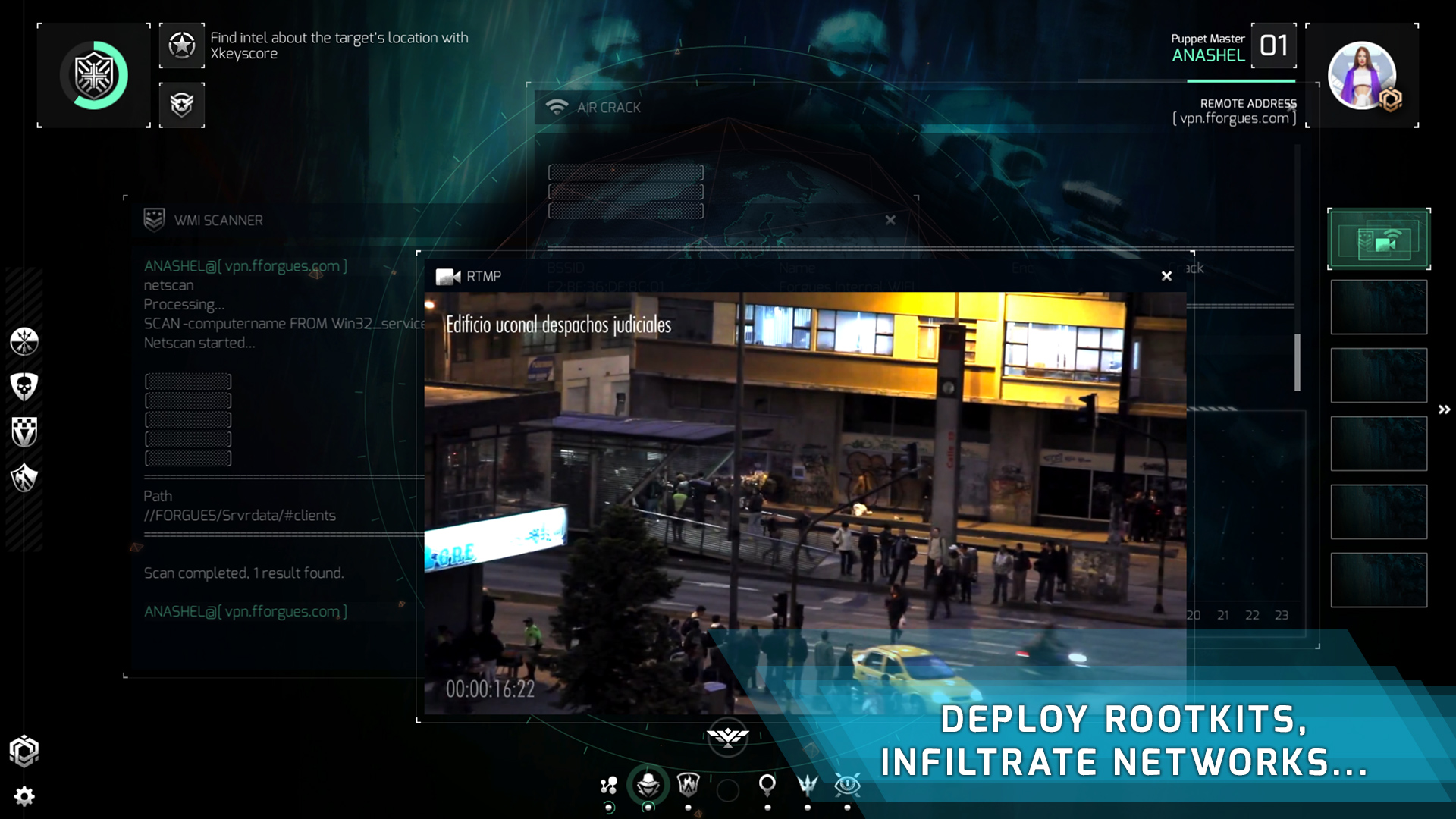Select the eye surveillance icon at bottom
This screenshot has height=819, width=1456.
pyautogui.click(x=847, y=784)
